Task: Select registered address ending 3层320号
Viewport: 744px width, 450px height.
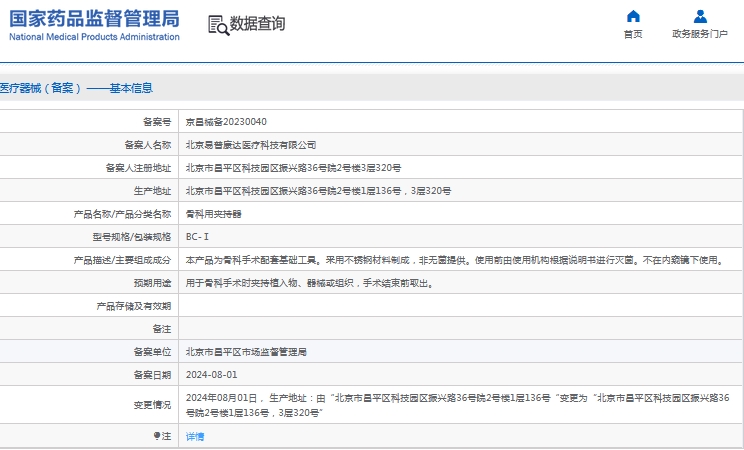Action: 293,168
